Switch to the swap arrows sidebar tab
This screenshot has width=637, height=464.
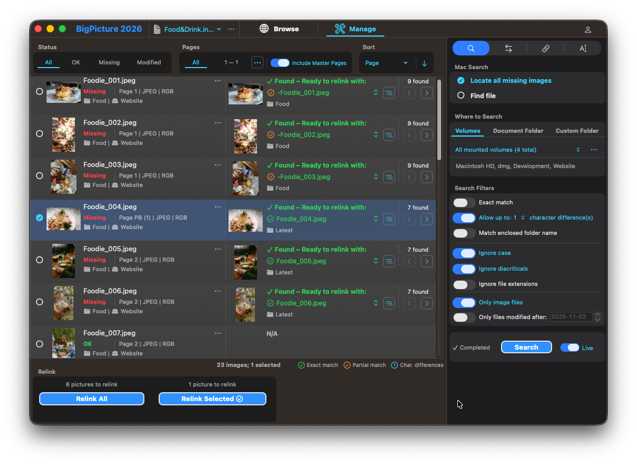click(x=508, y=48)
